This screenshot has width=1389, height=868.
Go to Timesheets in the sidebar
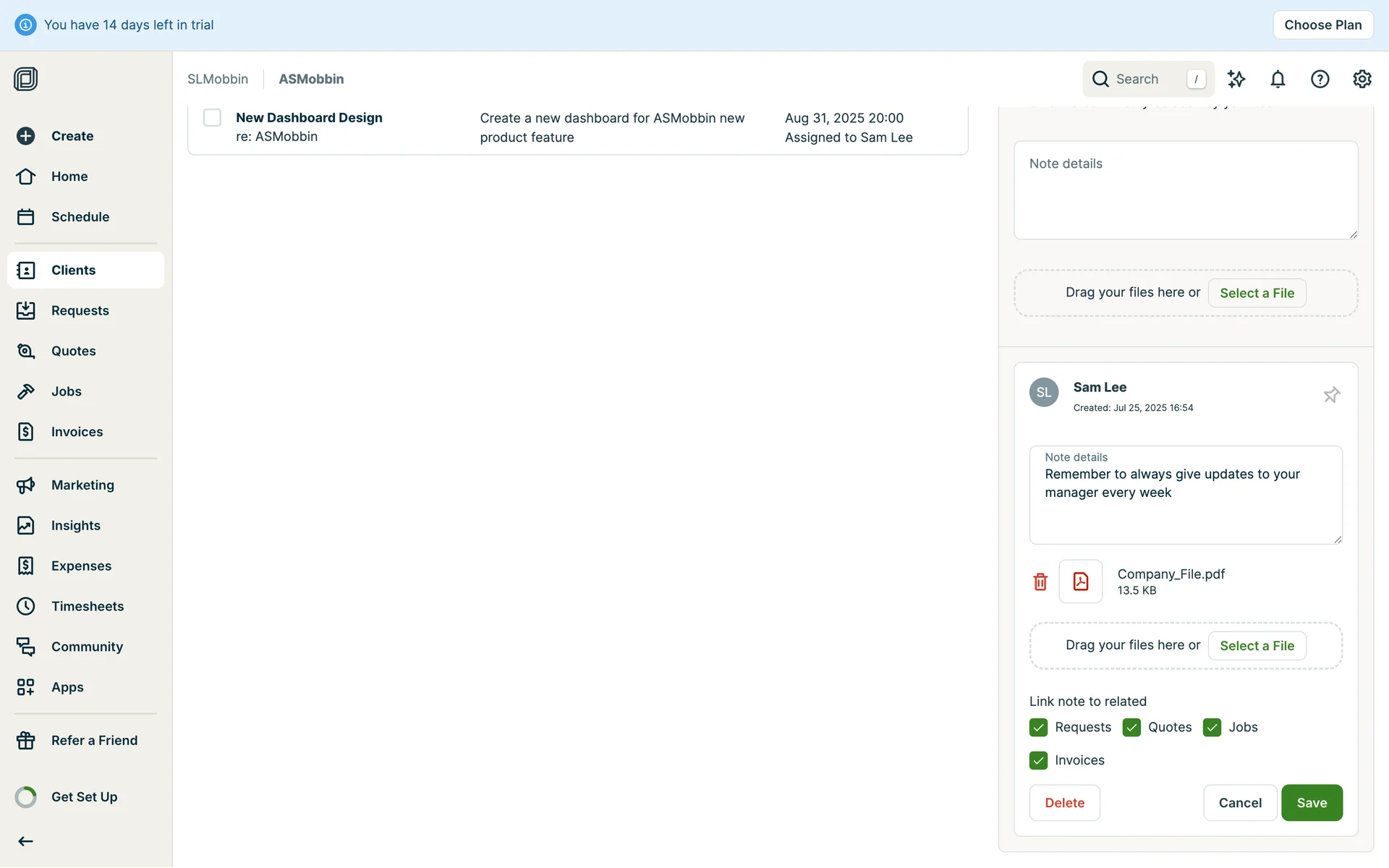pyautogui.click(x=87, y=606)
